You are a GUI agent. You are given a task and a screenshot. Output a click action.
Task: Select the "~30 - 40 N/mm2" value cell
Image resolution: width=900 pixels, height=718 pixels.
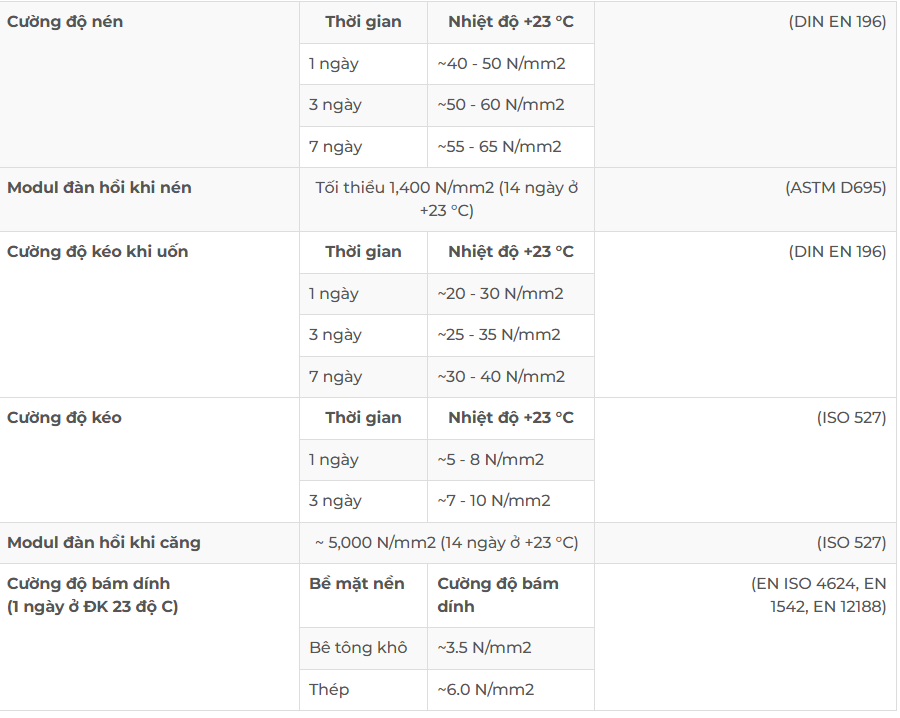pos(501,377)
